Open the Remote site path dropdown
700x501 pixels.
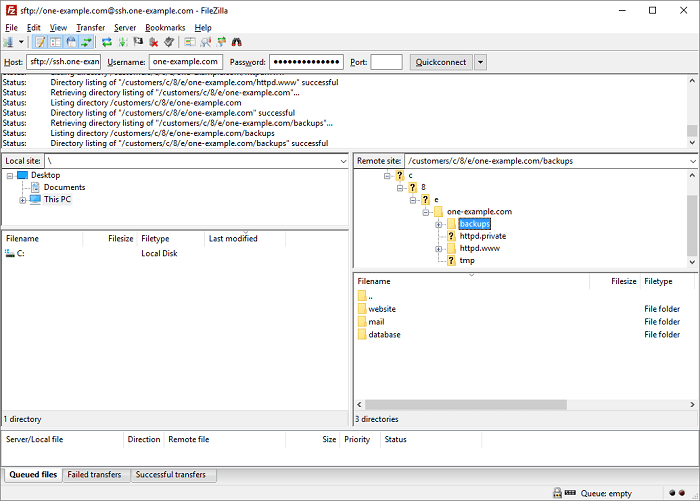tap(692, 161)
